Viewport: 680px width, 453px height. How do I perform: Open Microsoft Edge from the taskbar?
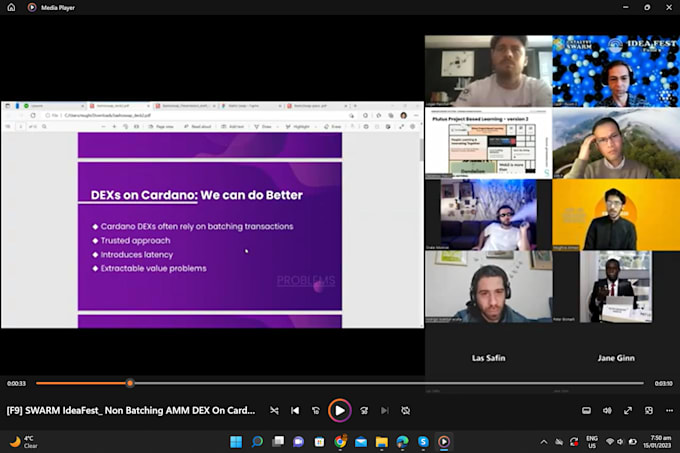[x=402, y=442]
